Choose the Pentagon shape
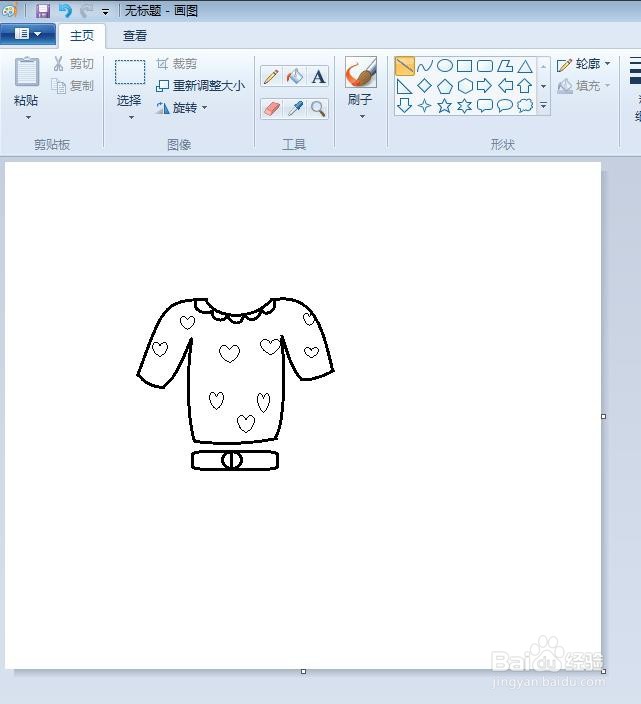 click(444, 86)
